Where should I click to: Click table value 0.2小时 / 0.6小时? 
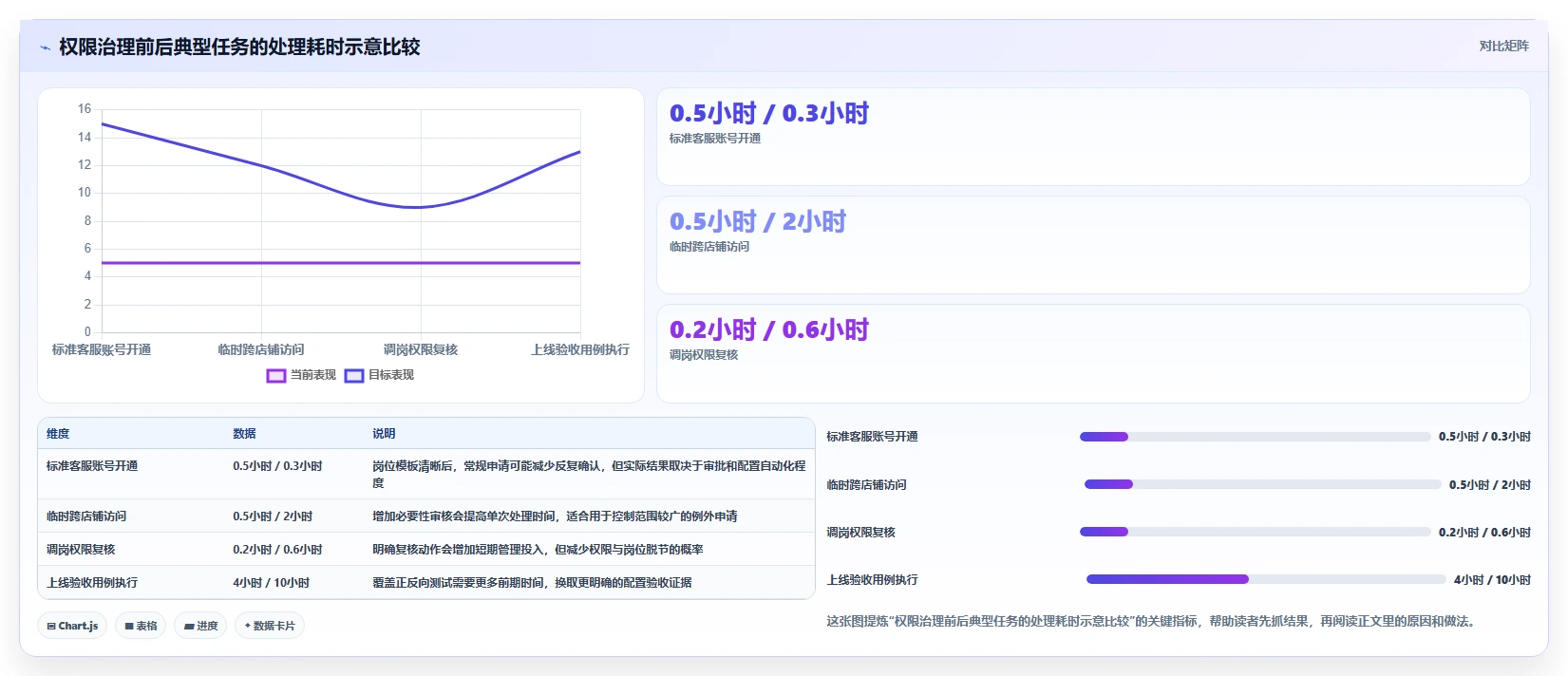point(277,550)
